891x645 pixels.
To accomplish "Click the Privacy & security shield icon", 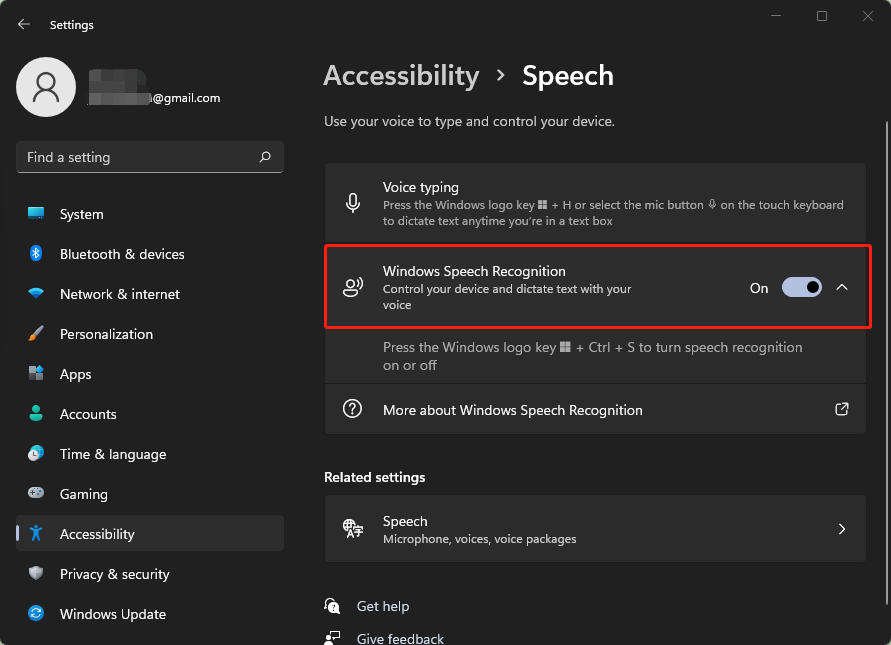I will 36,574.
